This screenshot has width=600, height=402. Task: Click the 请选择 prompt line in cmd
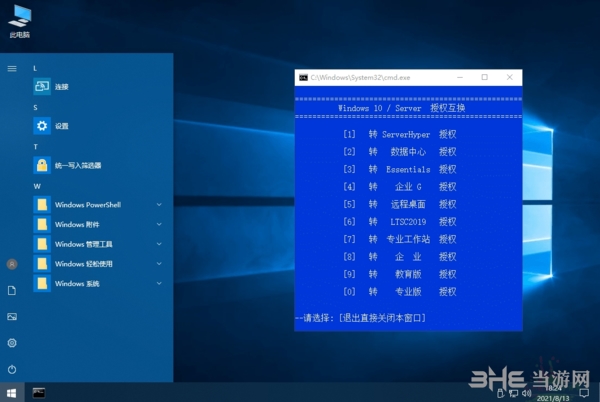click(x=360, y=318)
